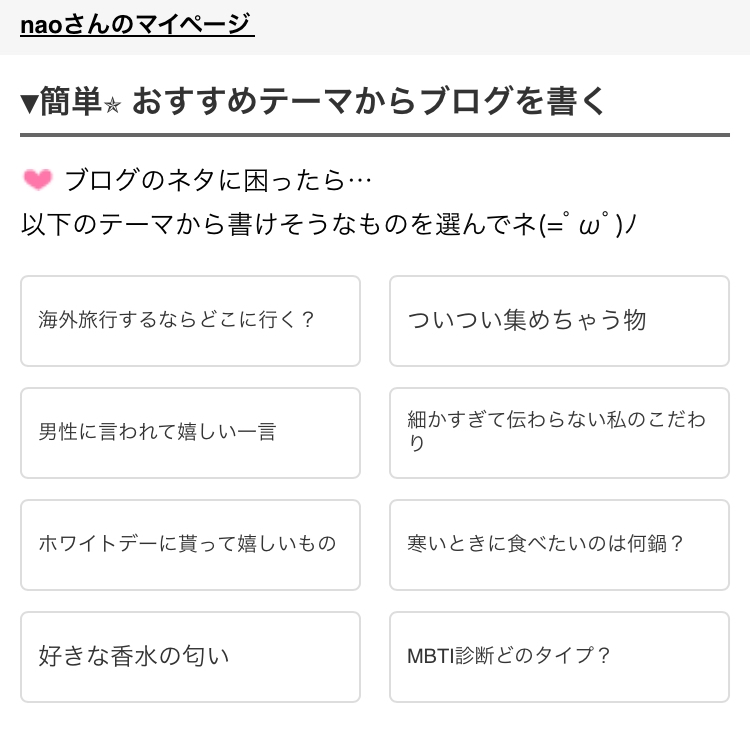This screenshot has width=750, height=729.
Task: Choose the MBTI診断どのタイプ？ theme
Action: tap(559, 657)
